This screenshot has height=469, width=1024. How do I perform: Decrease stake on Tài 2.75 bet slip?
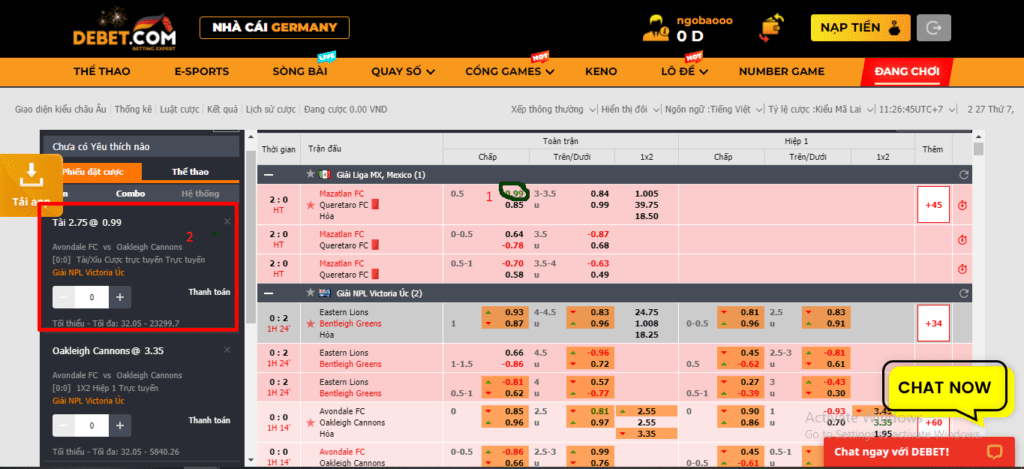pos(63,297)
